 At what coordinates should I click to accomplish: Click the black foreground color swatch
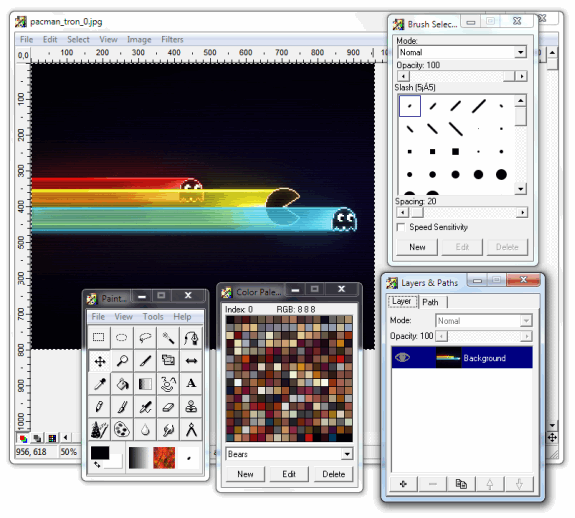coord(99,452)
